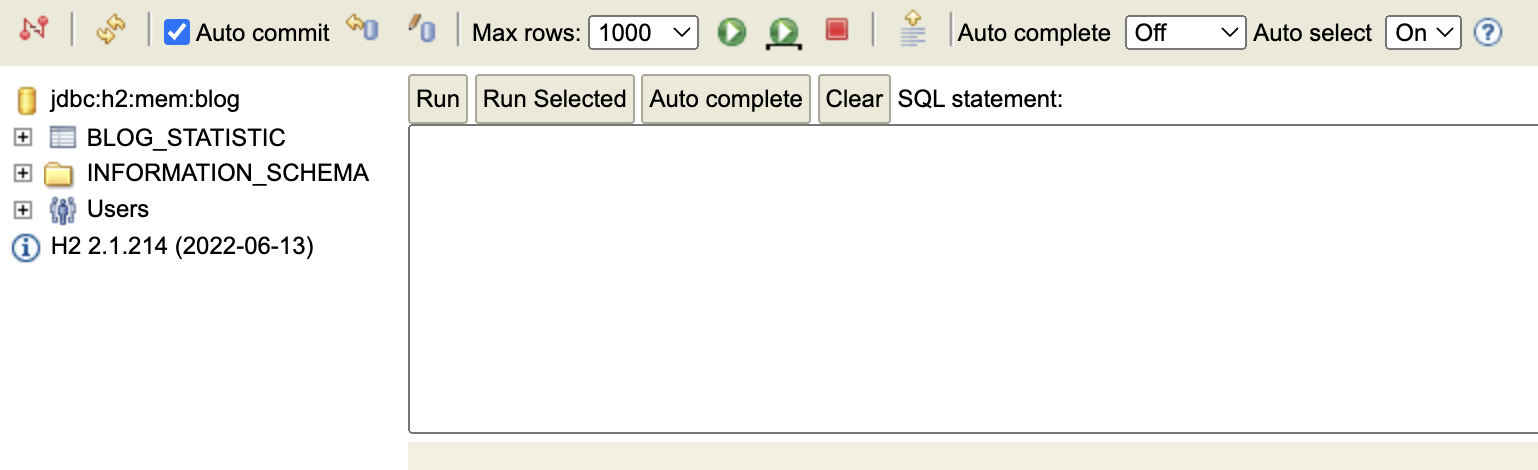
Task: Click the Users people icon
Action: (62, 210)
